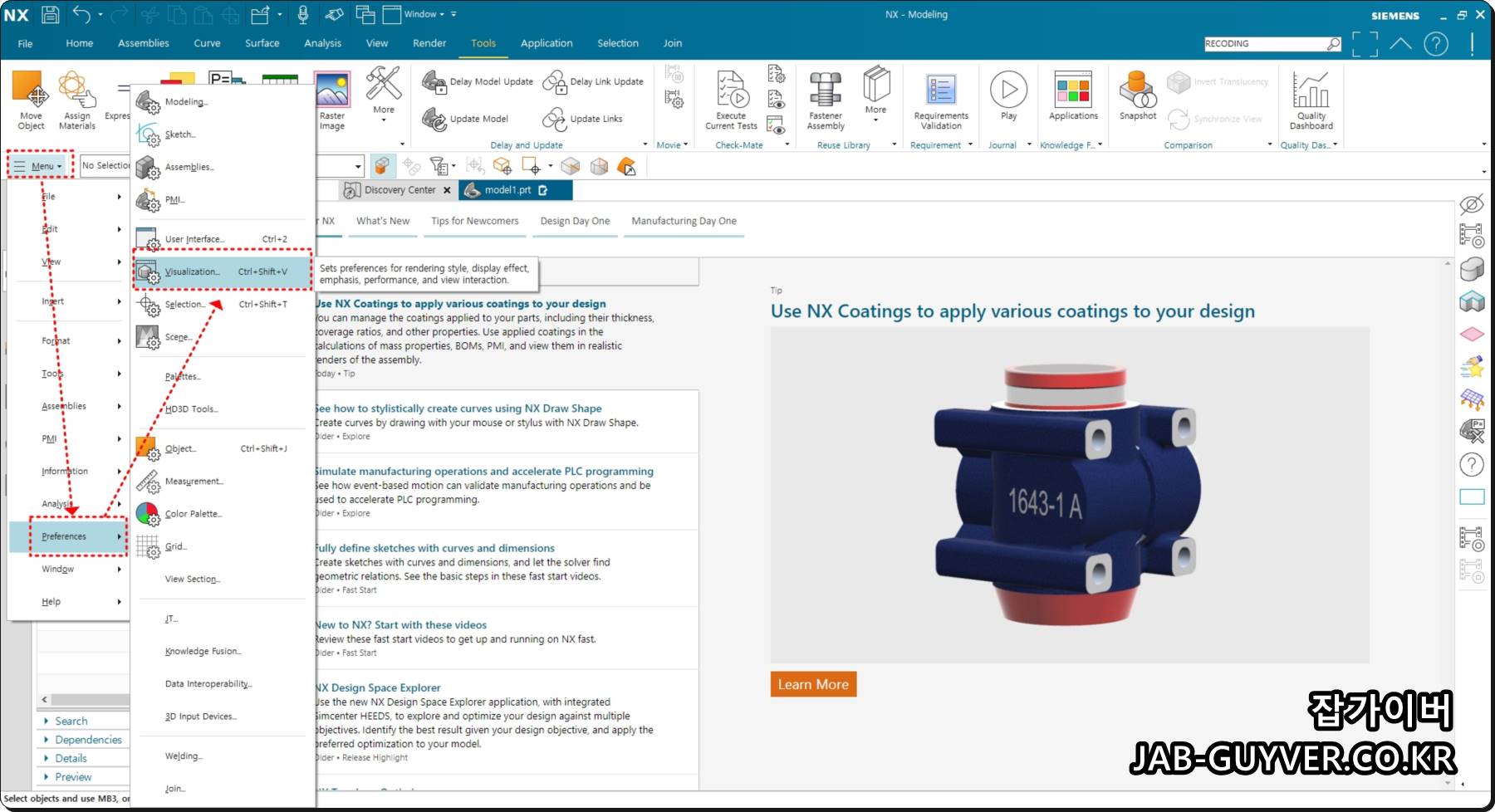The image size is (1495, 812).
Task: Switch to the Render ribbon tab
Action: point(429,43)
